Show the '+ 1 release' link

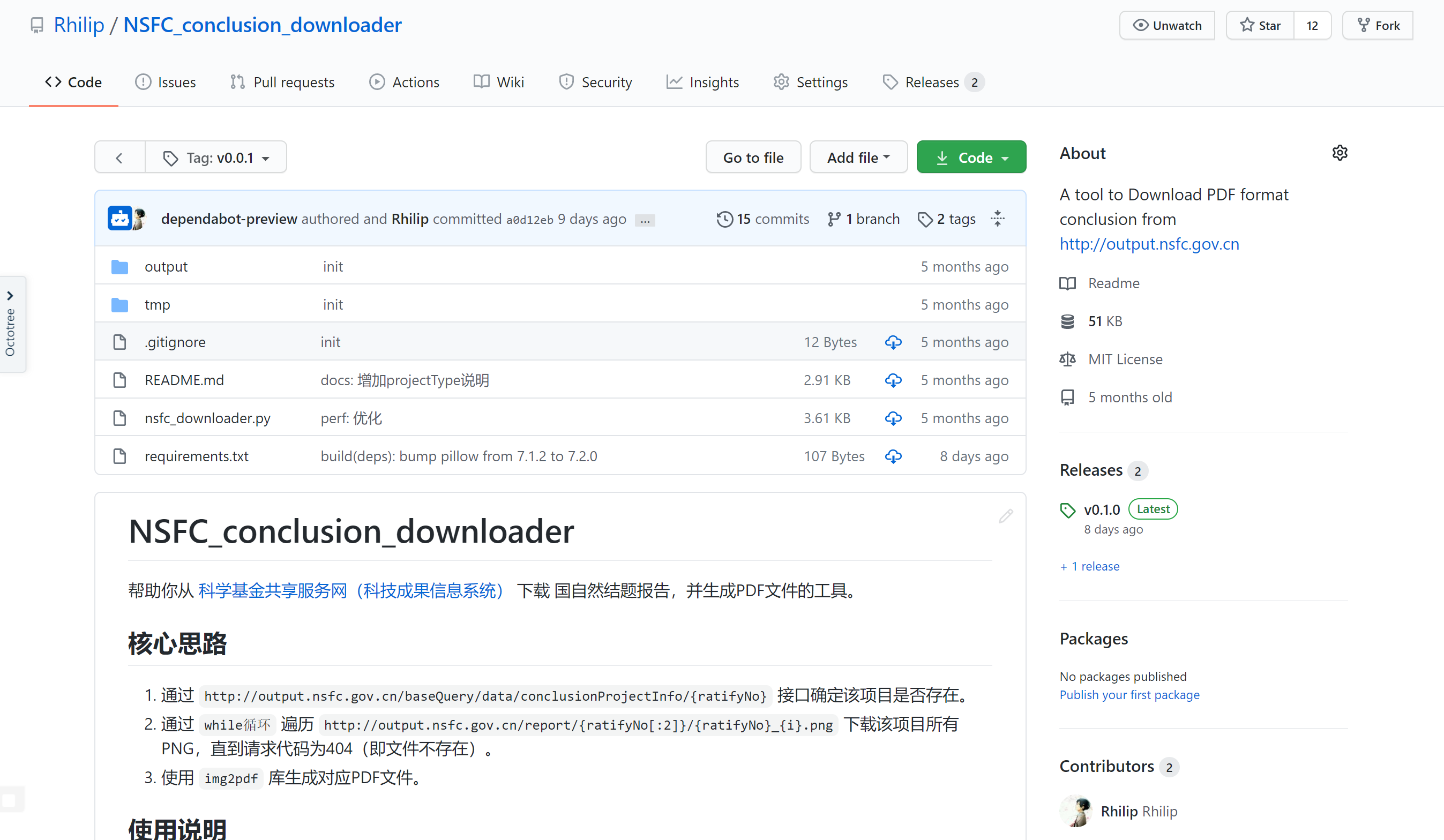1090,566
